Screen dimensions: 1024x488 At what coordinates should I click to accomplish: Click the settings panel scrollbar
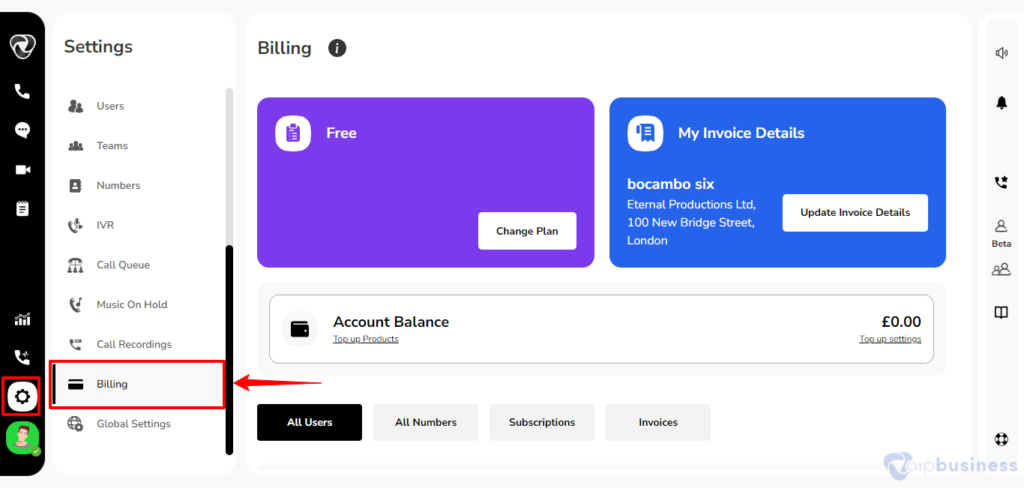click(x=229, y=350)
